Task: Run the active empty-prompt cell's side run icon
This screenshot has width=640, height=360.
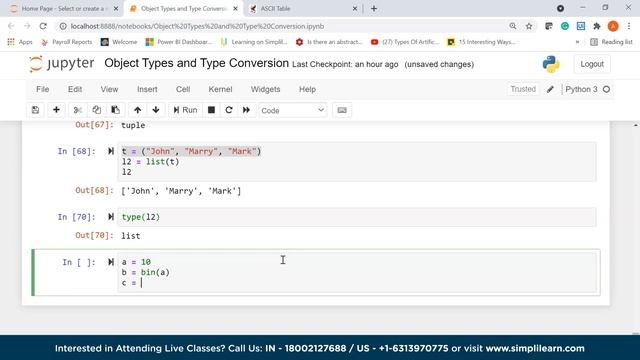Action: [x=111, y=262]
